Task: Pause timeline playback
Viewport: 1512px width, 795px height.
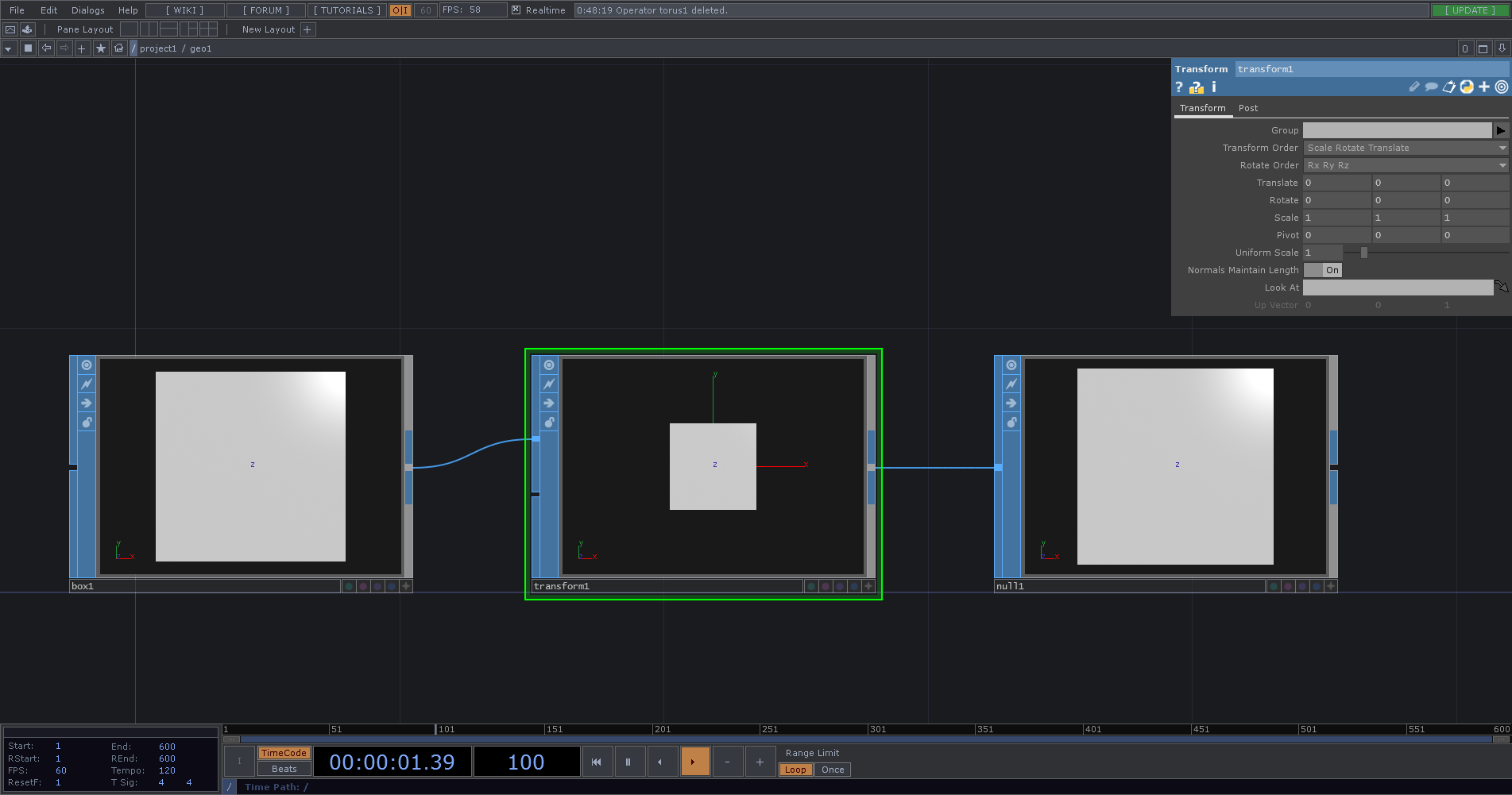Action: coord(628,762)
